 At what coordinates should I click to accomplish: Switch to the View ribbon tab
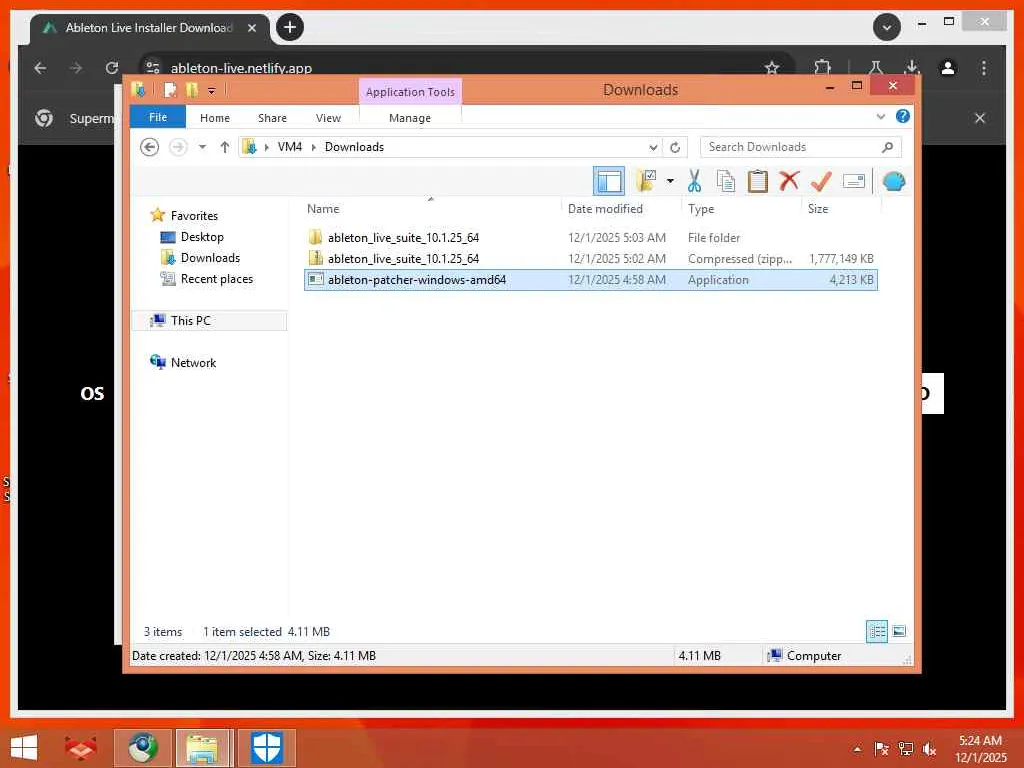[328, 118]
